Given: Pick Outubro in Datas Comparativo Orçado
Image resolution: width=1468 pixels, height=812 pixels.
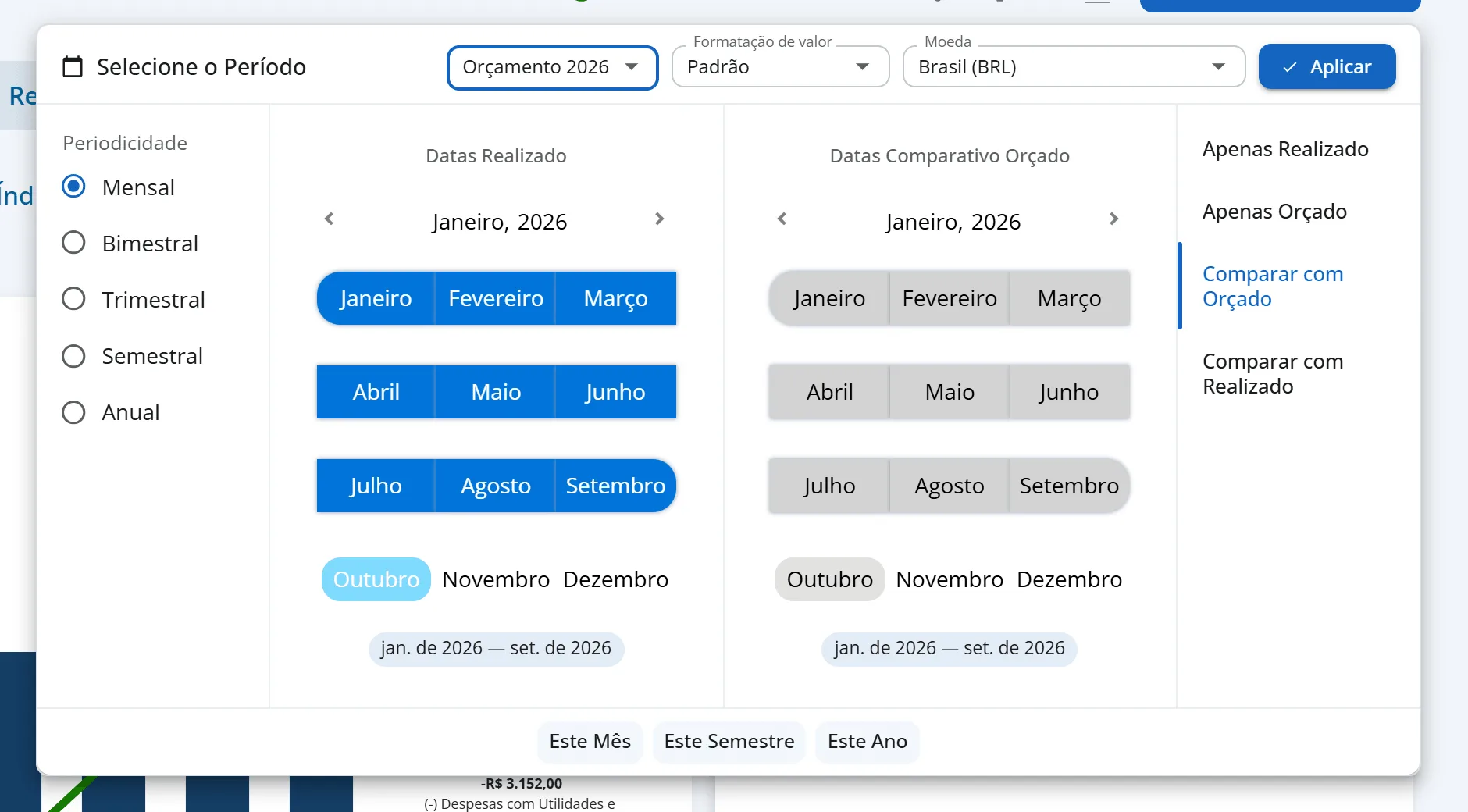Looking at the screenshot, I should 829,579.
